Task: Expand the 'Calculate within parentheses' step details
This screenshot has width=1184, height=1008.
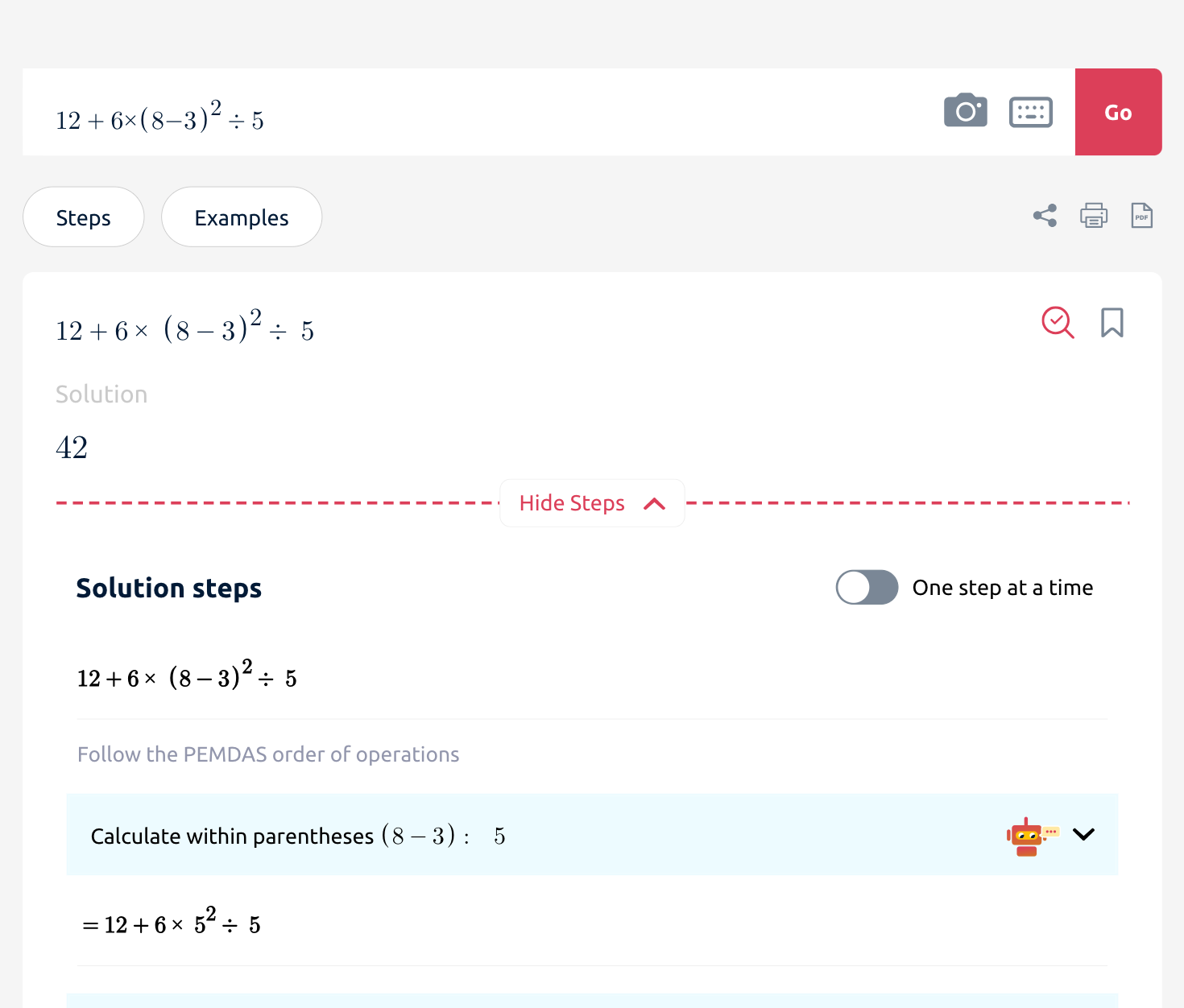Action: point(1084,835)
